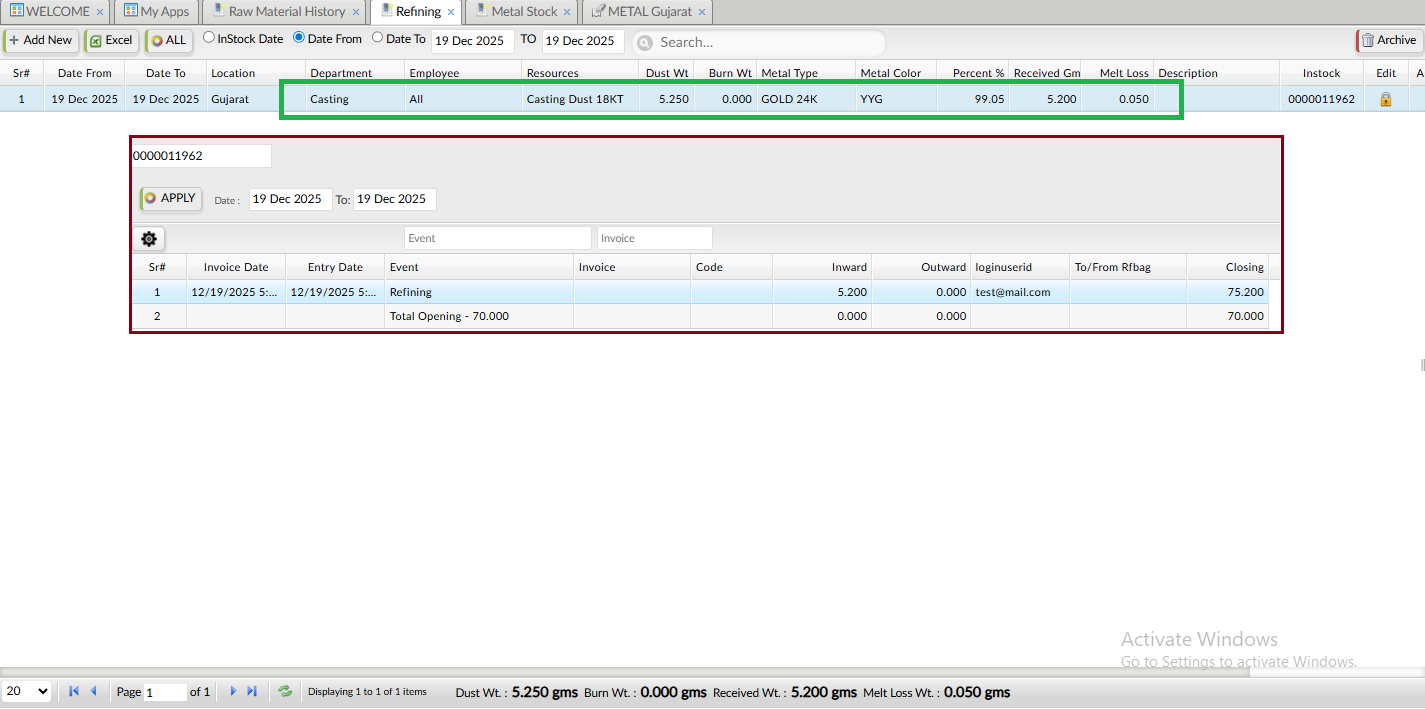
Task: Close the METAL Gujarat tab
Action: pyautogui.click(x=702, y=13)
